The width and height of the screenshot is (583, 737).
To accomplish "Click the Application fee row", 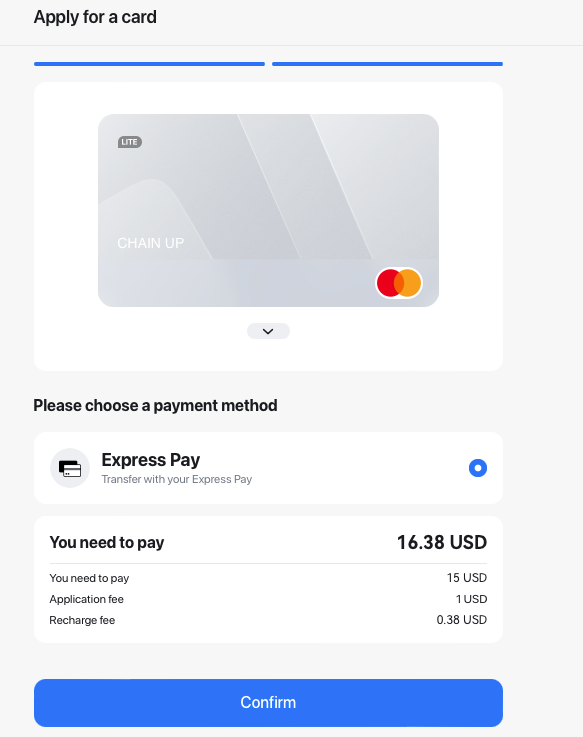I will (268, 599).
